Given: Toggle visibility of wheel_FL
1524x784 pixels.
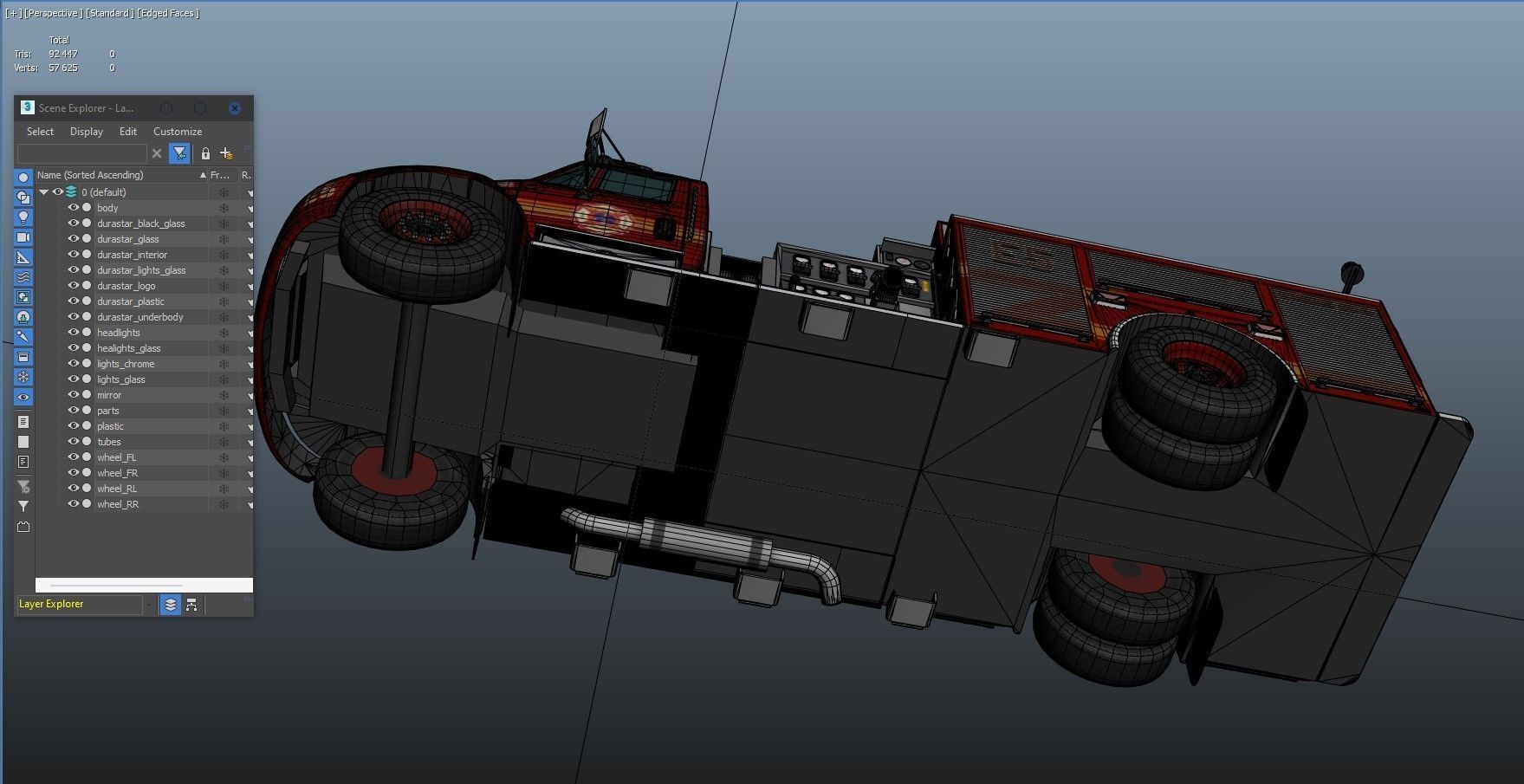Looking at the screenshot, I should click(74, 457).
